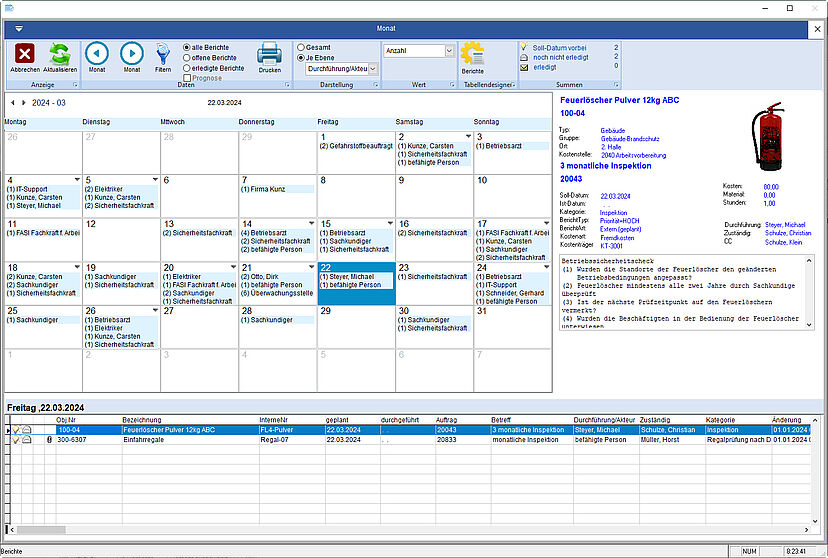Click the horizontal scrollbar below the table
The width and height of the screenshot is (828, 558).
[x=400, y=529]
